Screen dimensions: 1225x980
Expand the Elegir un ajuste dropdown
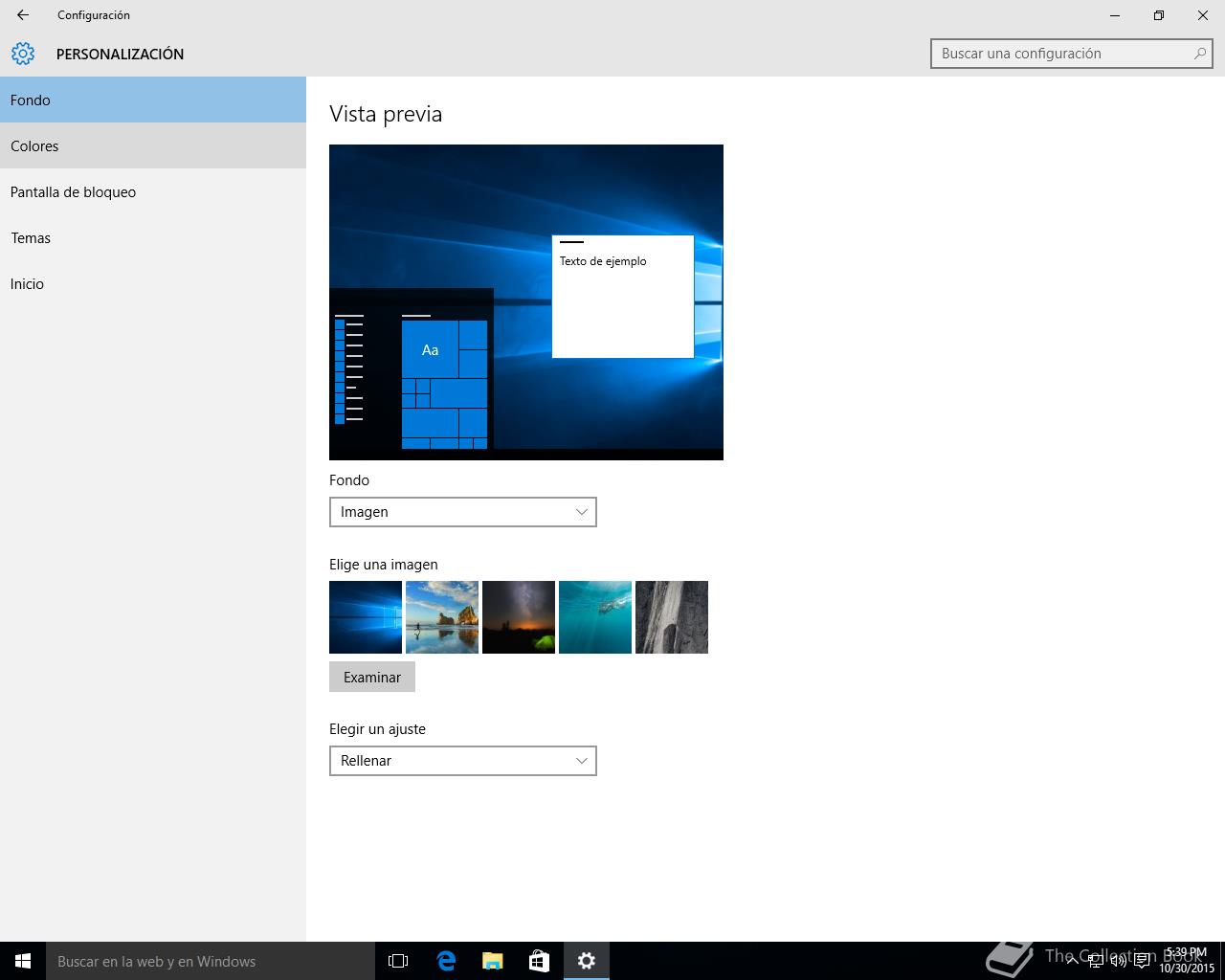pos(462,761)
